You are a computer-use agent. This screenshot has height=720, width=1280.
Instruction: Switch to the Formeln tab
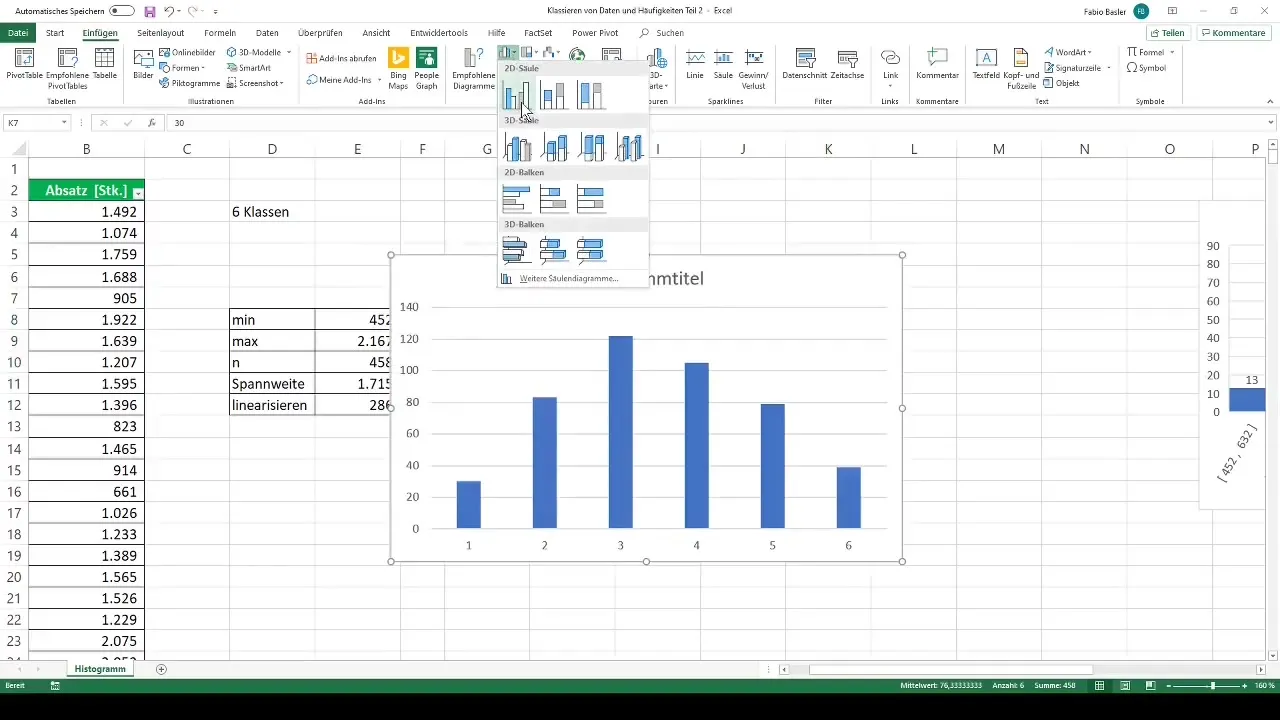tap(220, 33)
